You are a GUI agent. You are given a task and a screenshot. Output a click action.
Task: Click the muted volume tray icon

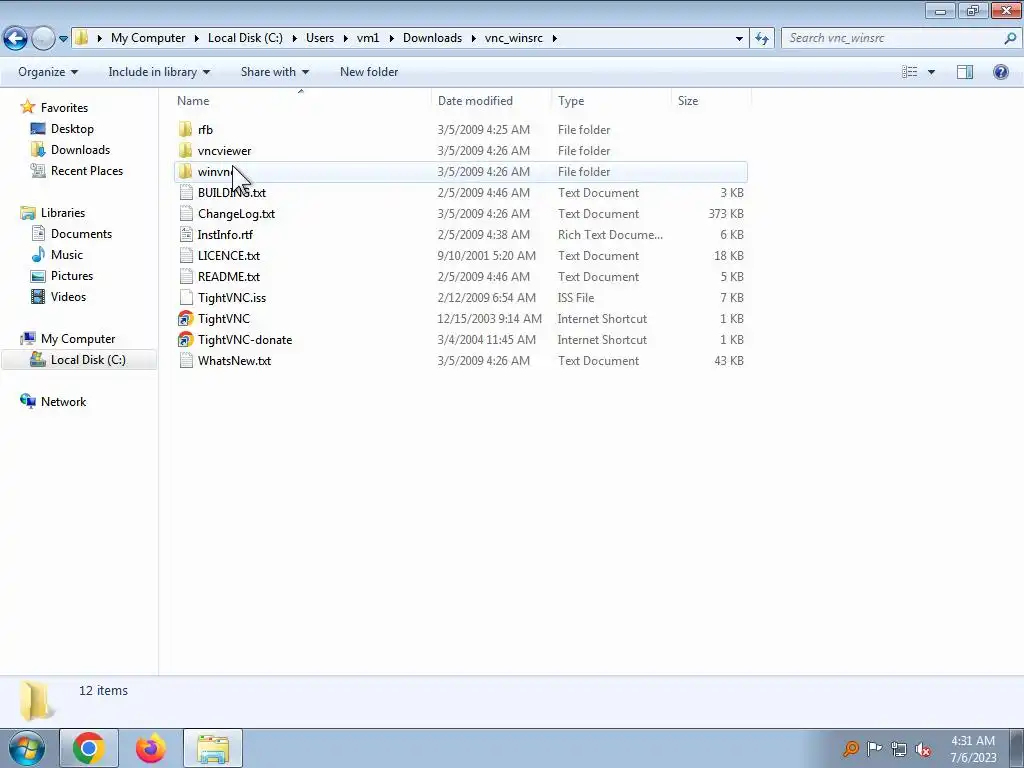[923, 749]
